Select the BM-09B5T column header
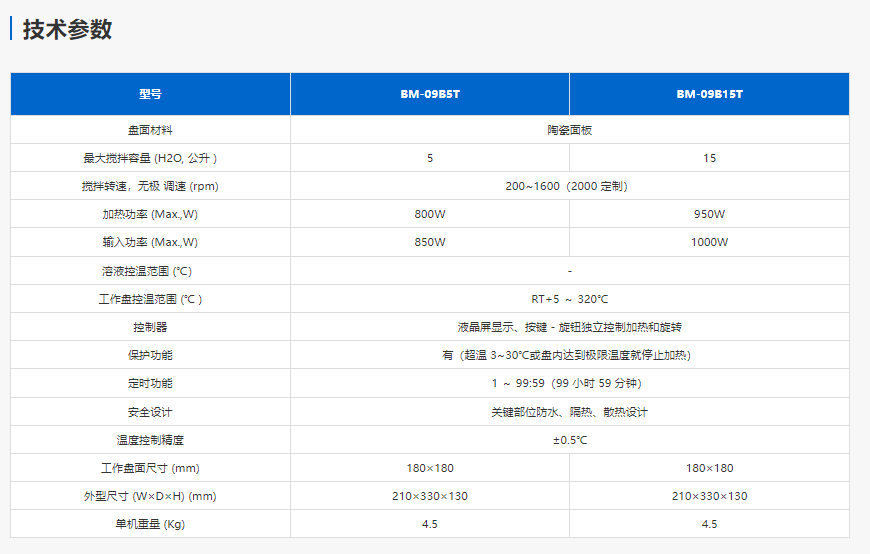 point(430,95)
